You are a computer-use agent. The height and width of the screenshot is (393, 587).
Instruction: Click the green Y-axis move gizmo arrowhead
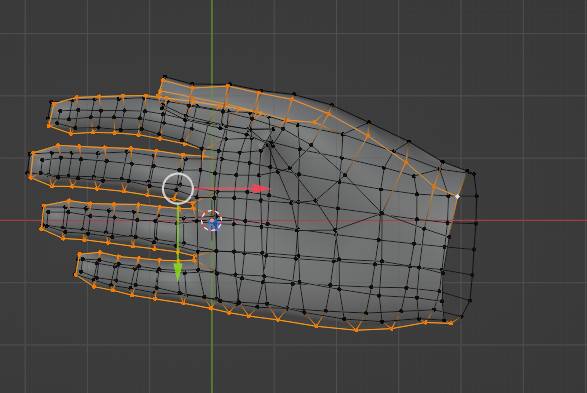click(x=178, y=272)
